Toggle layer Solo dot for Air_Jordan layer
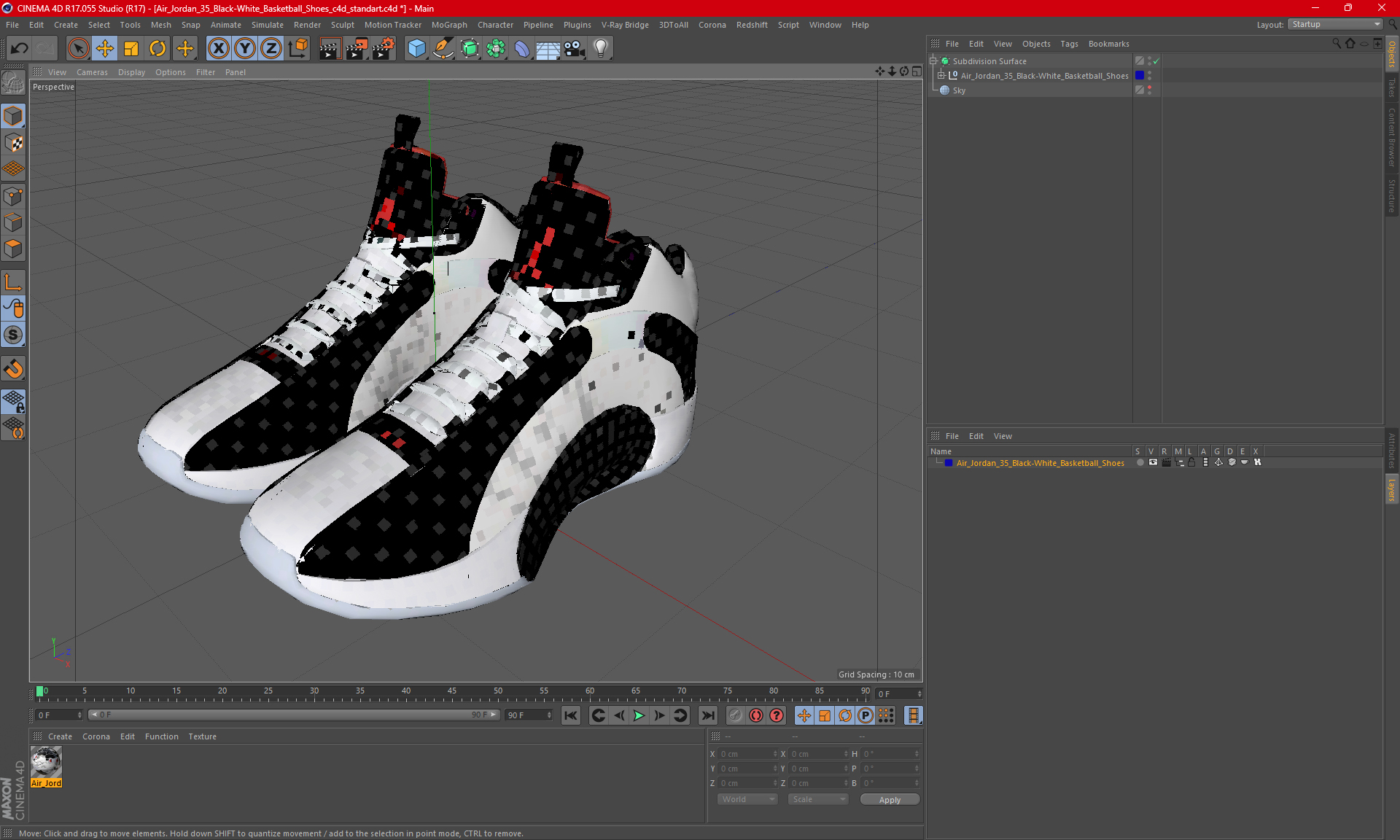1400x840 pixels. click(x=1140, y=462)
